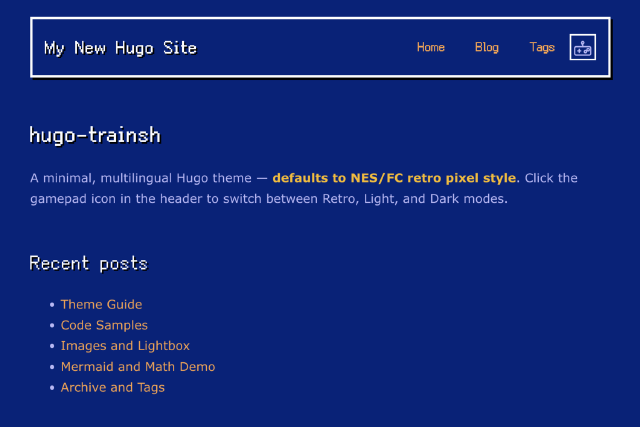Click the Recent posts heading
The width and height of the screenshot is (640, 427).
pos(88,263)
